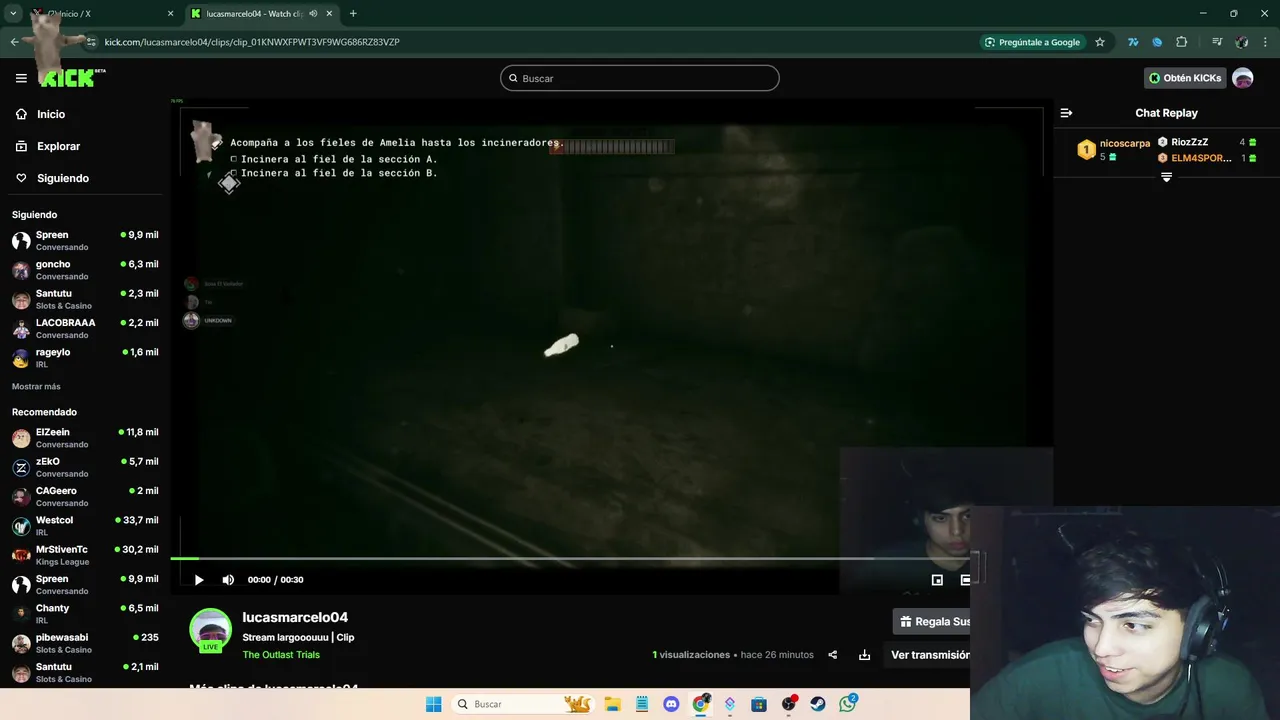Select ELM4SPOR in the gifters list
Screen dimensions: 1280x720
point(1201,158)
